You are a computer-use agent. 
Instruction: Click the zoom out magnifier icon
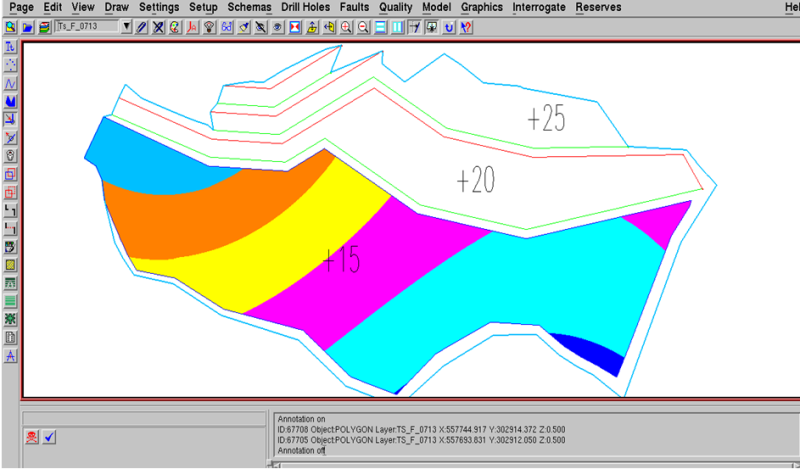(x=363, y=27)
